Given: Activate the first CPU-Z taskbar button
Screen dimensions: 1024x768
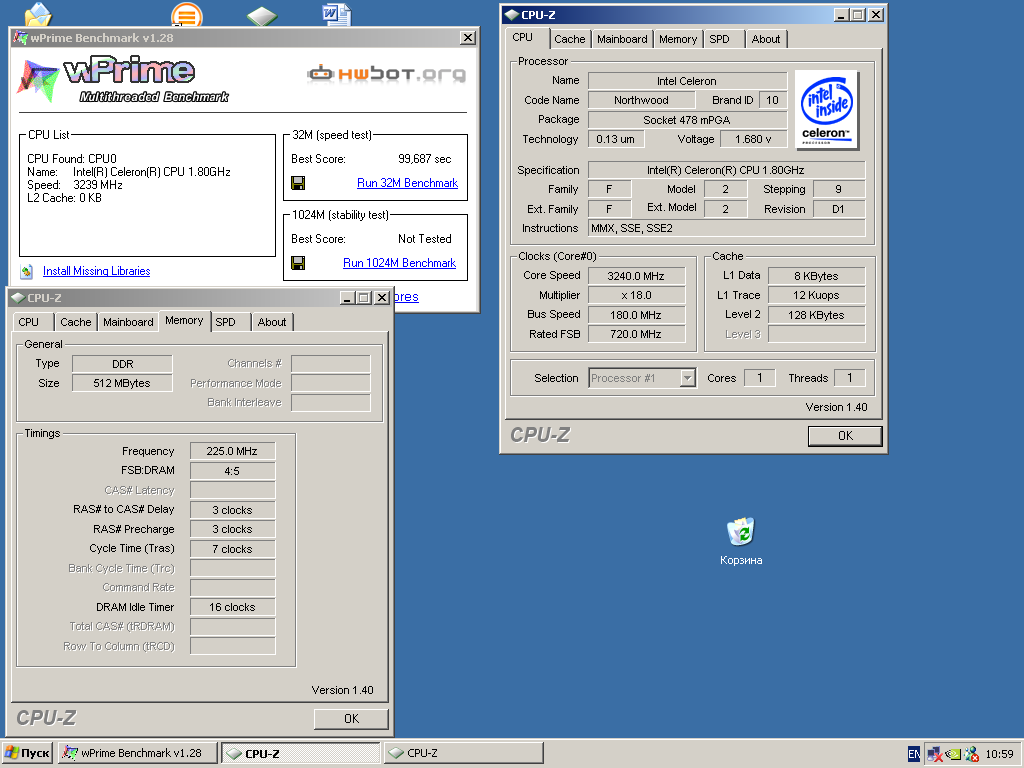Looking at the screenshot, I should (300, 753).
